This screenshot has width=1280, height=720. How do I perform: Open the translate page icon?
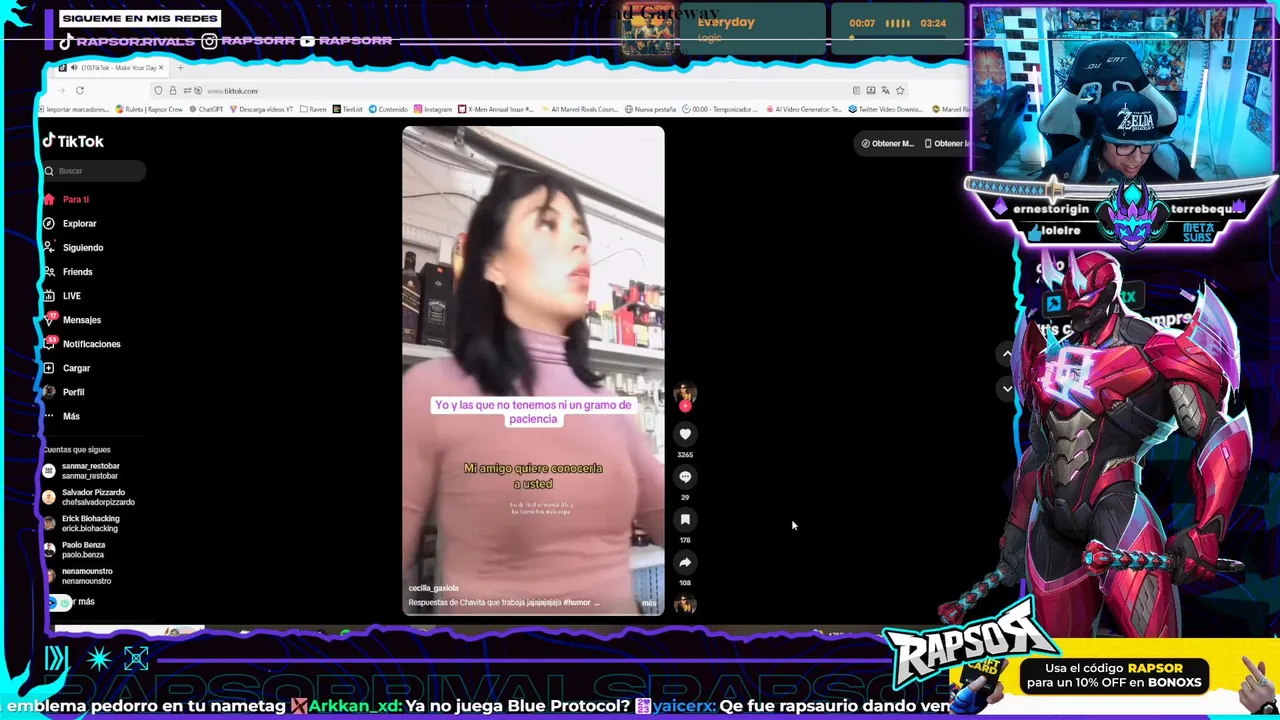[x=885, y=90]
